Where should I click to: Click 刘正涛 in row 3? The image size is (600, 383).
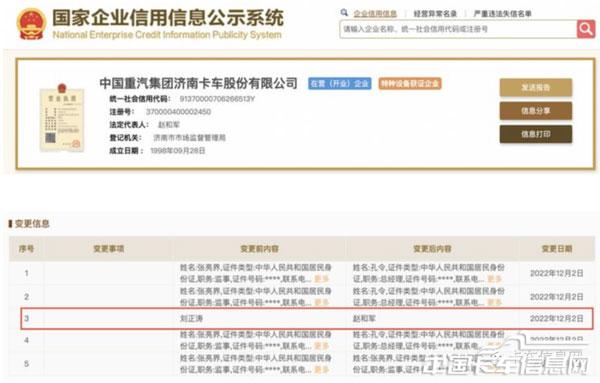191,318
